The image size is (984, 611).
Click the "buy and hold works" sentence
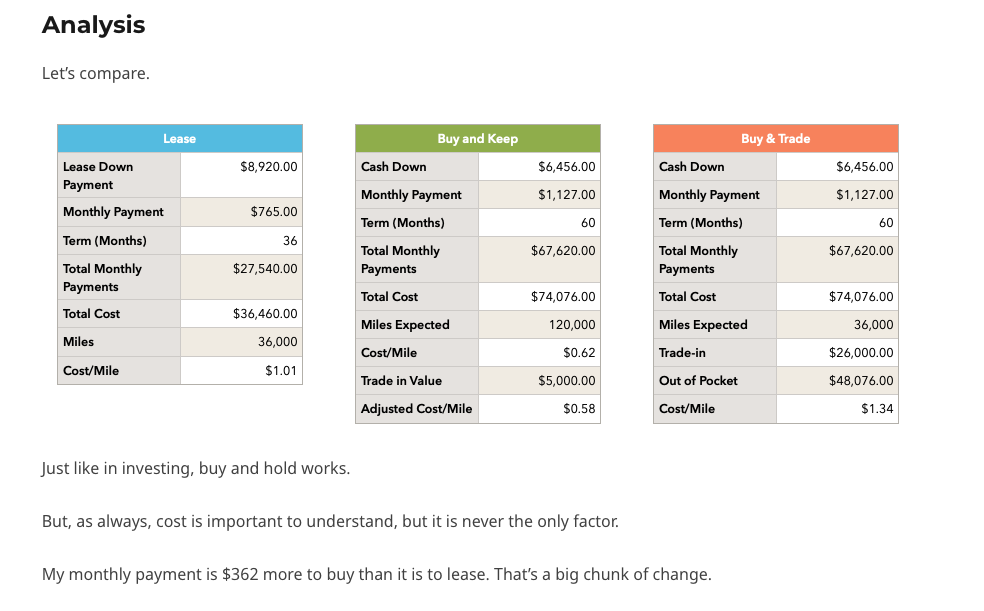pyautogui.click(x=196, y=468)
